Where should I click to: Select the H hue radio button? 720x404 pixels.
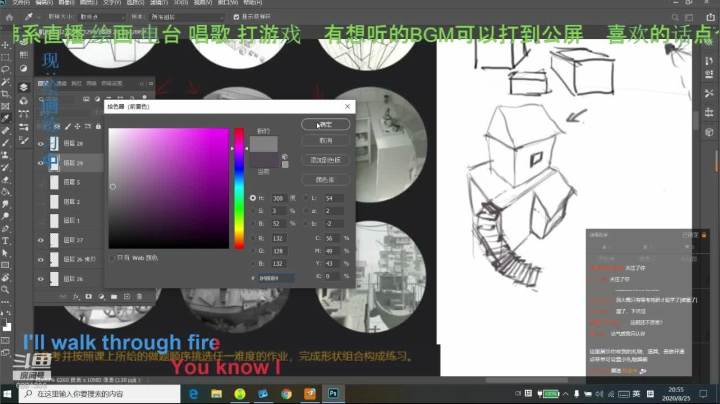(253, 198)
